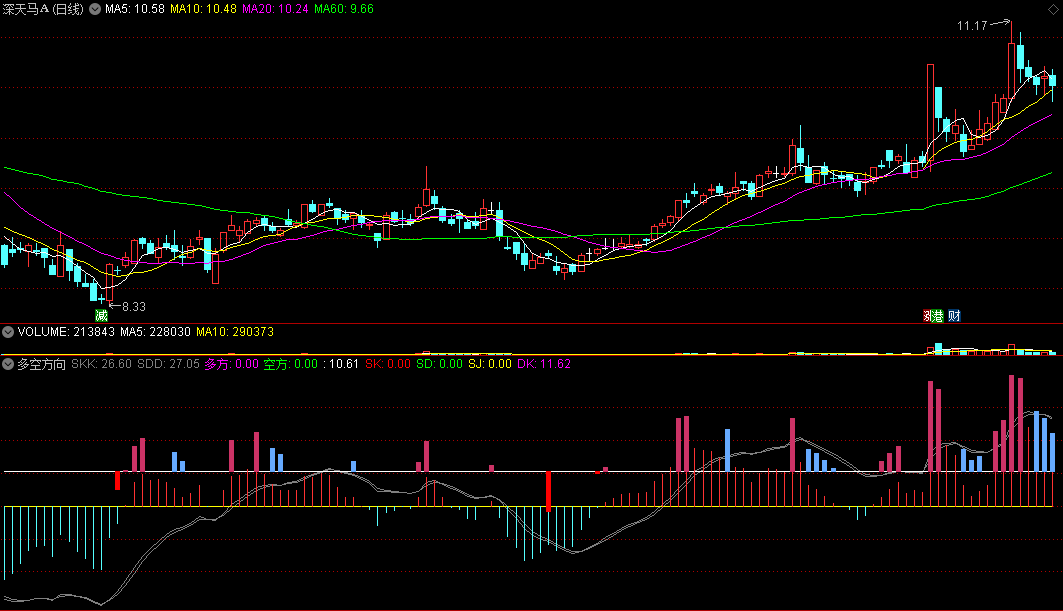Click the red SK: 0.00 value

(x=388, y=364)
